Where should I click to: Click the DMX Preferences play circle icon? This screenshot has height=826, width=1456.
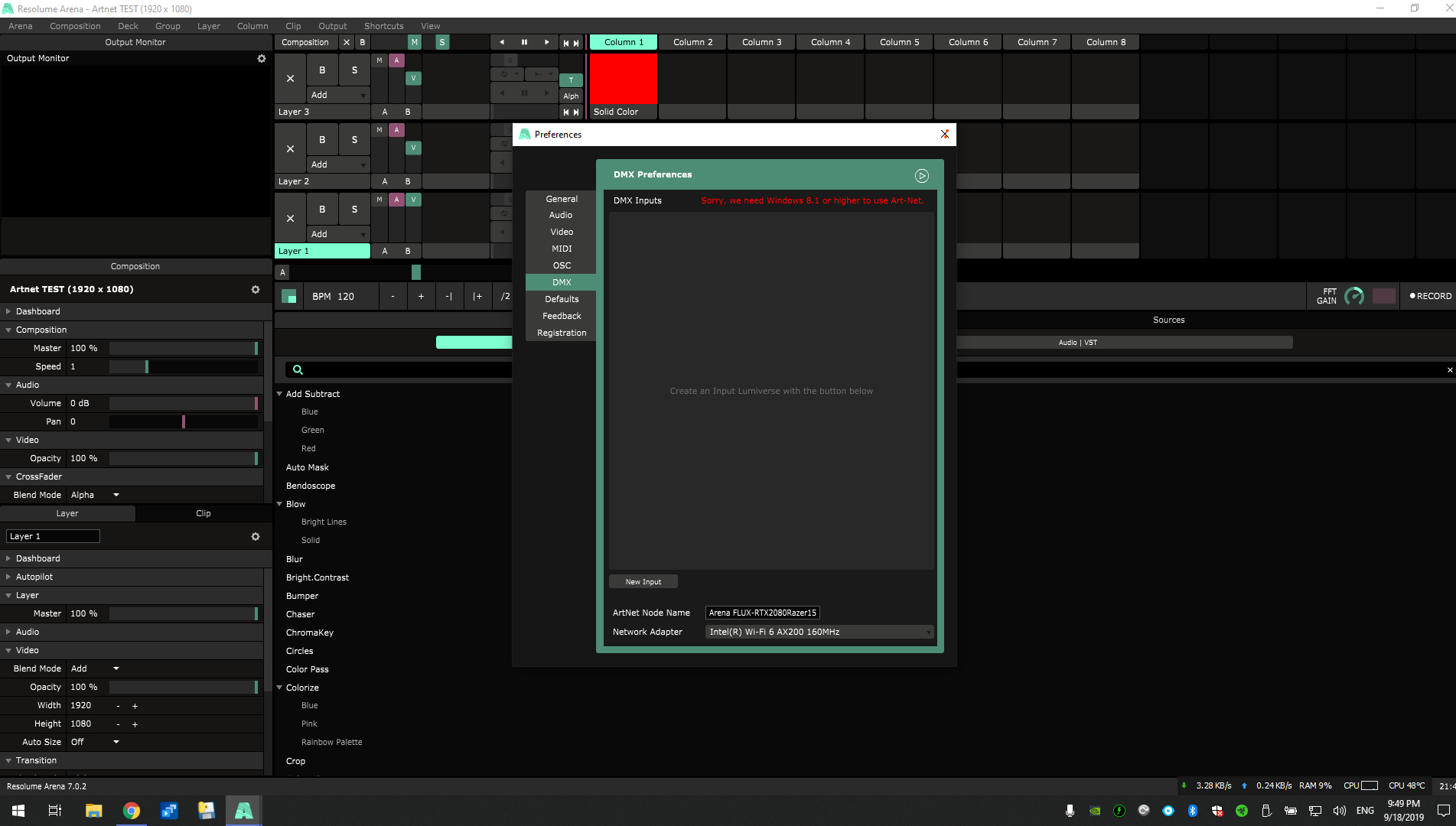pos(922,176)
